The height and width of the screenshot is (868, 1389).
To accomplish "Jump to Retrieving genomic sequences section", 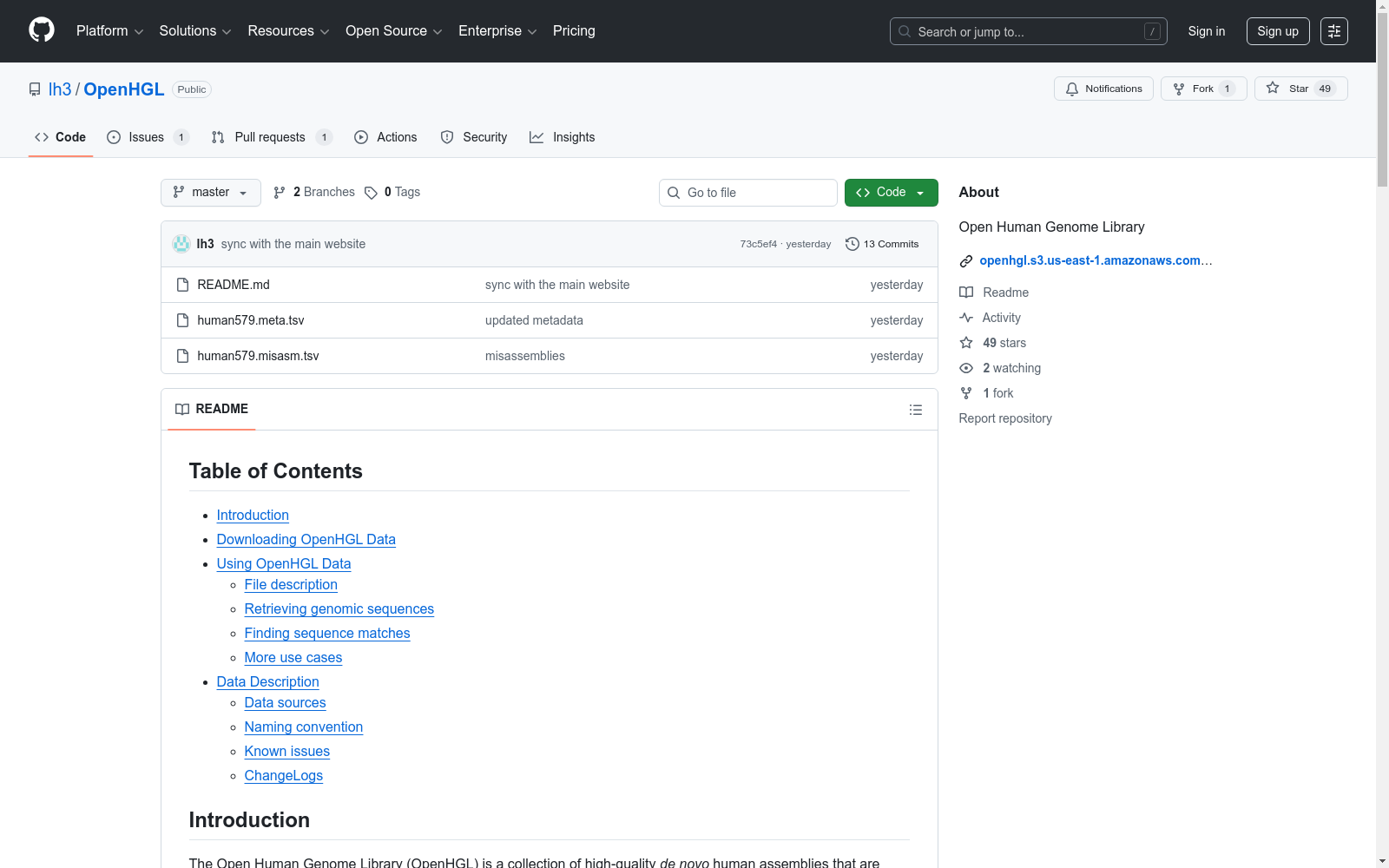I will (x=339, y=608).
